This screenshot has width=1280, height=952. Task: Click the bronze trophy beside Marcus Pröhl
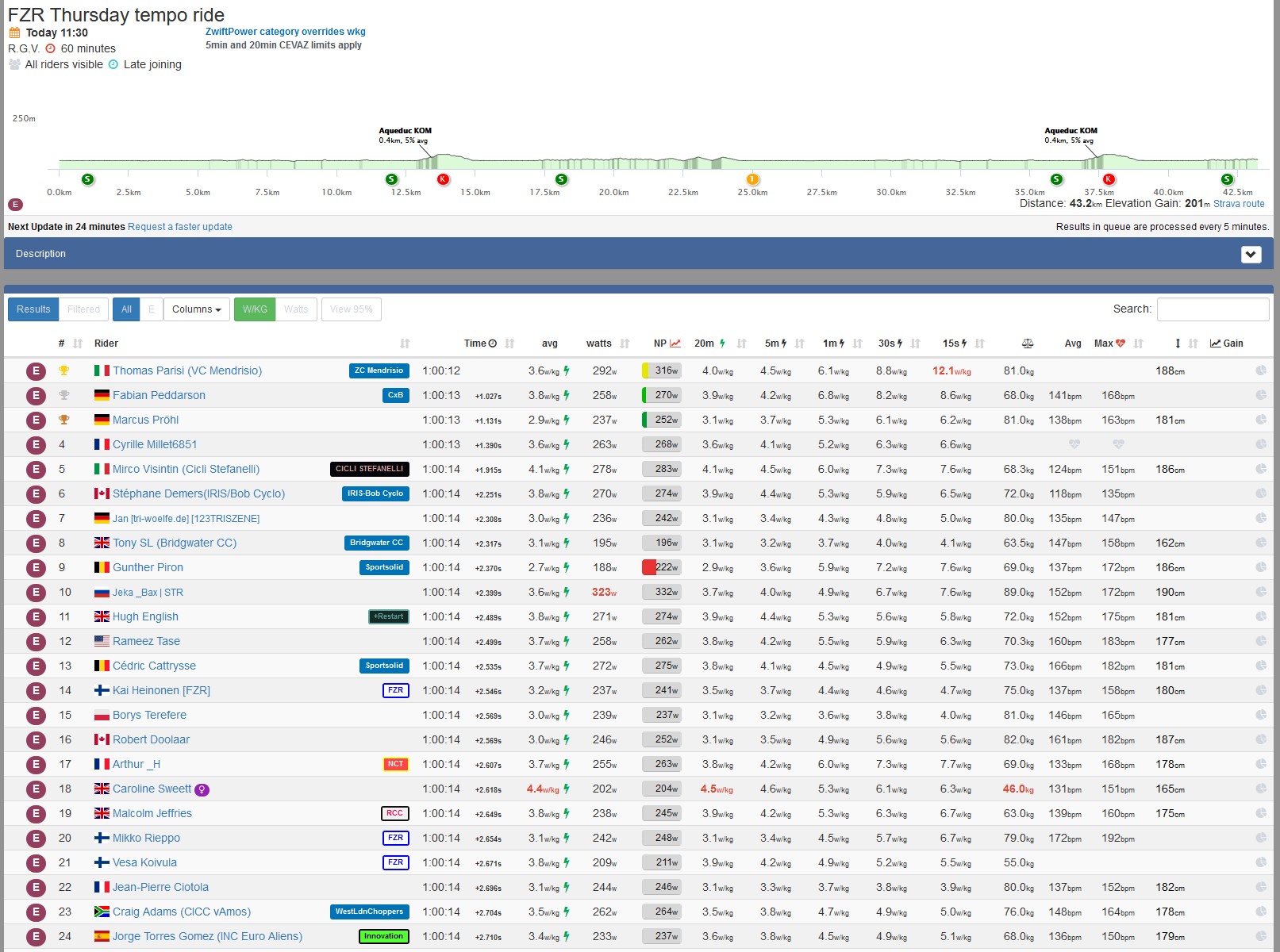pyautogui.click(x=64, y=420)
